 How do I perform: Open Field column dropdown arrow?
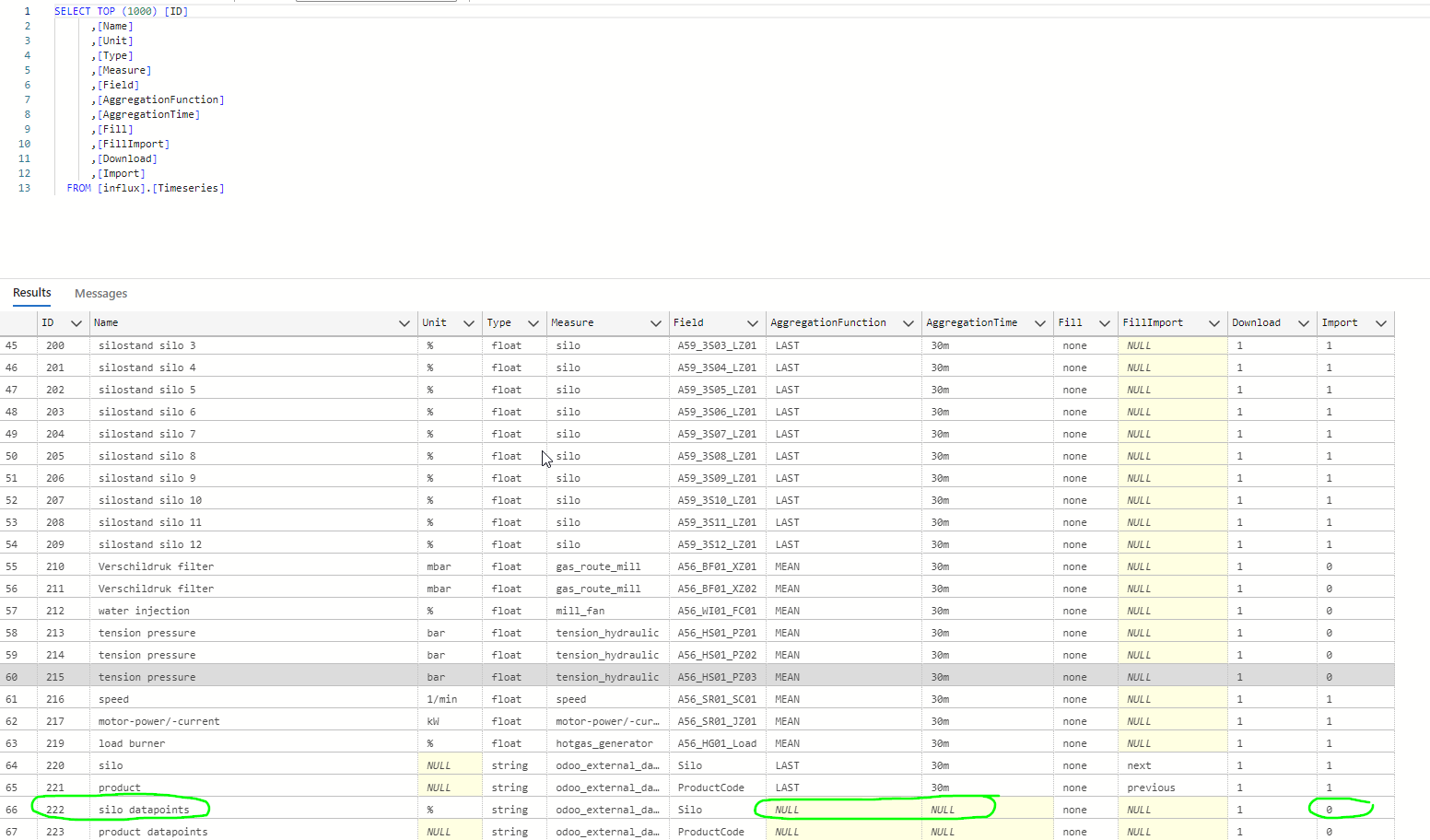click(x=752, y=323)
